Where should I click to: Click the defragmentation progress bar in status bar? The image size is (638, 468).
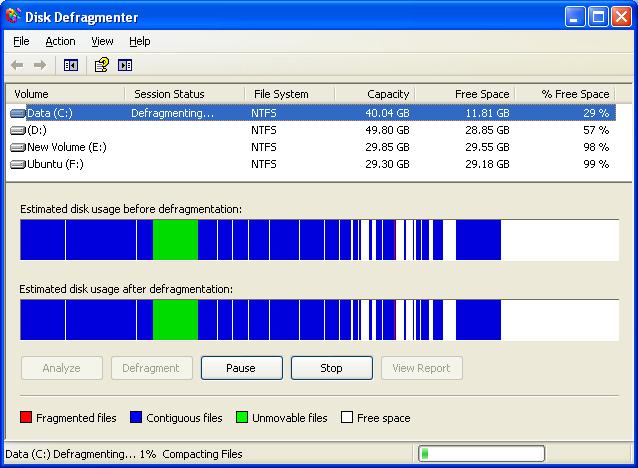[481, 453]
